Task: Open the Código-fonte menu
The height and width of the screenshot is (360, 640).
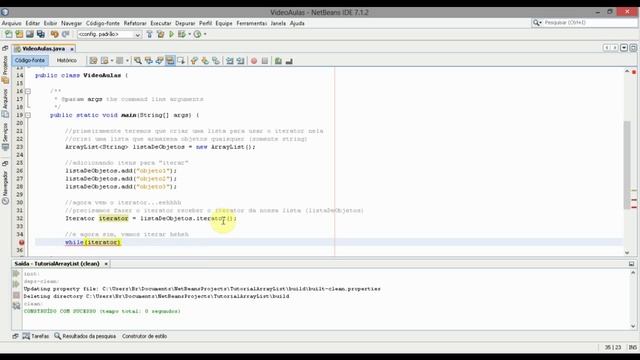Action: click(103, 23)
